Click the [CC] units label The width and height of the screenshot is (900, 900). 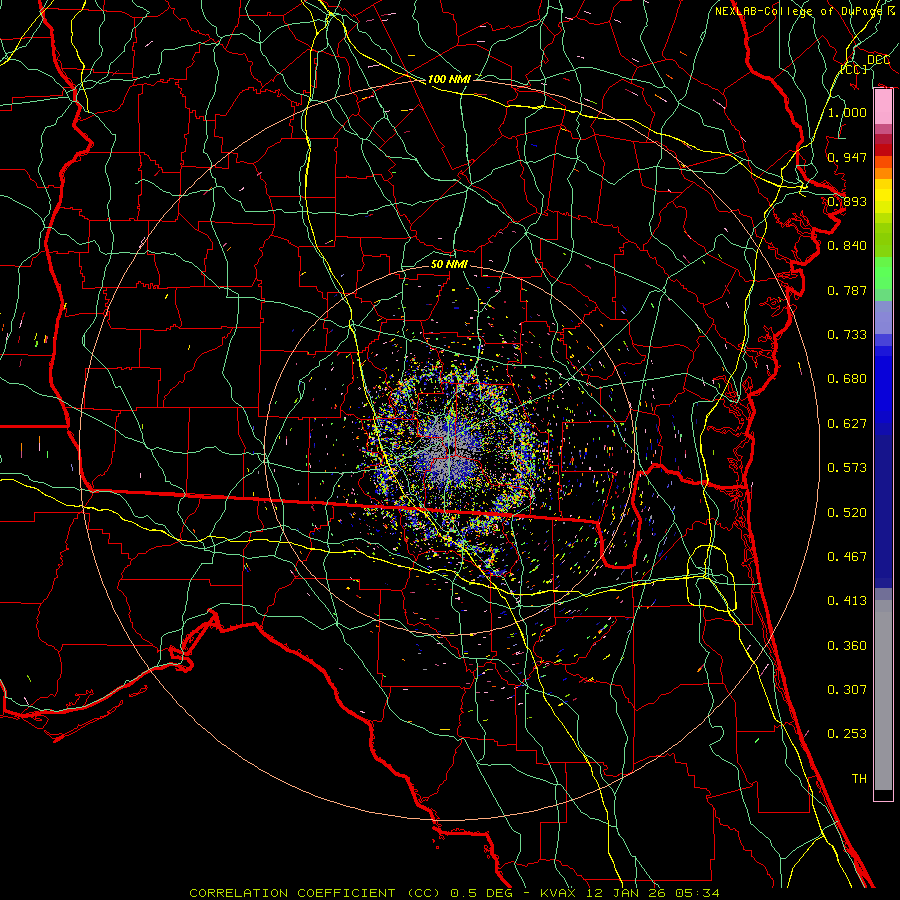pyautogui.click(x=854, y=69)
